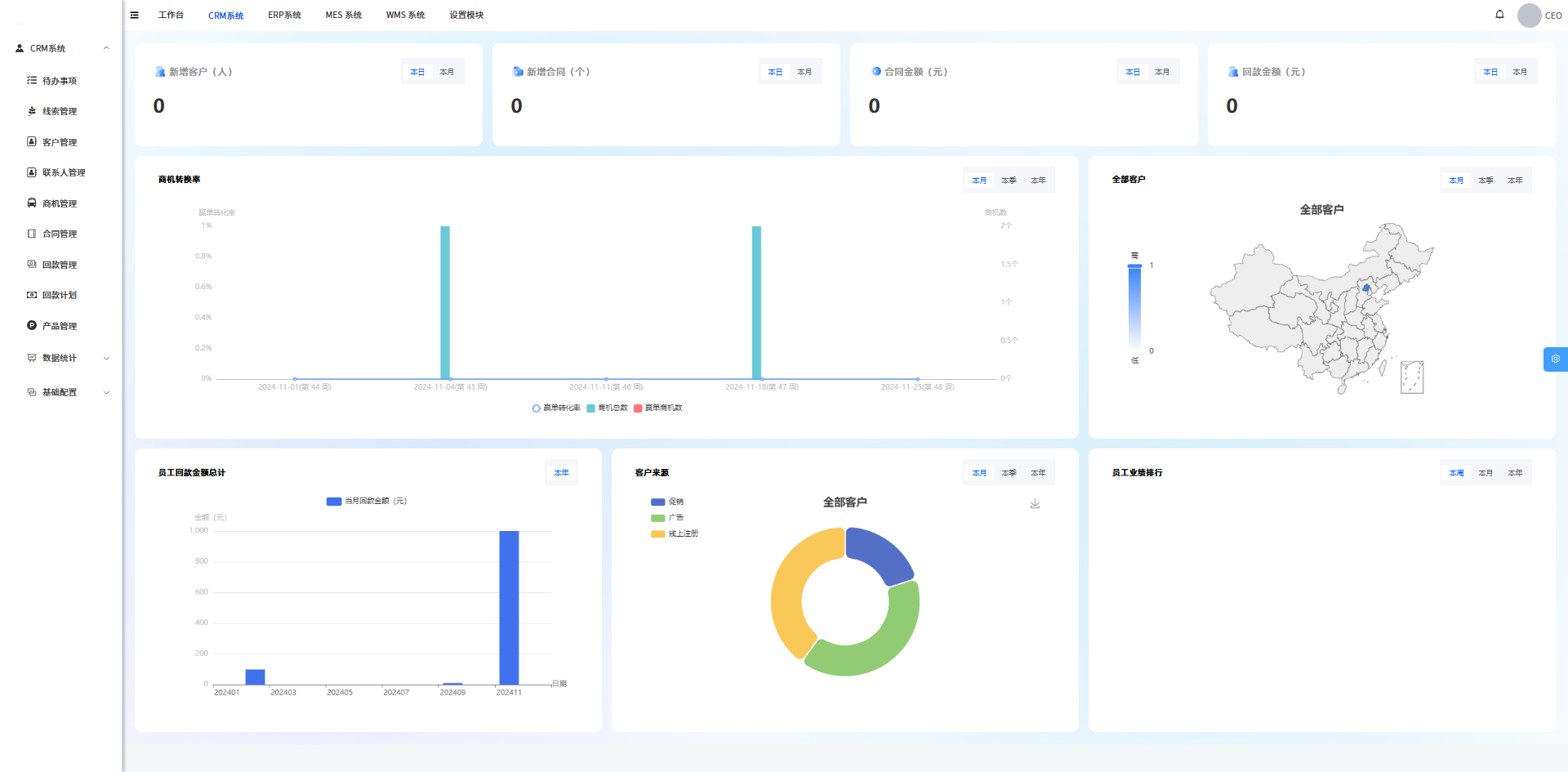Expand the 基础配置 submenu
1568x772 pixels.
coord(106,392)
